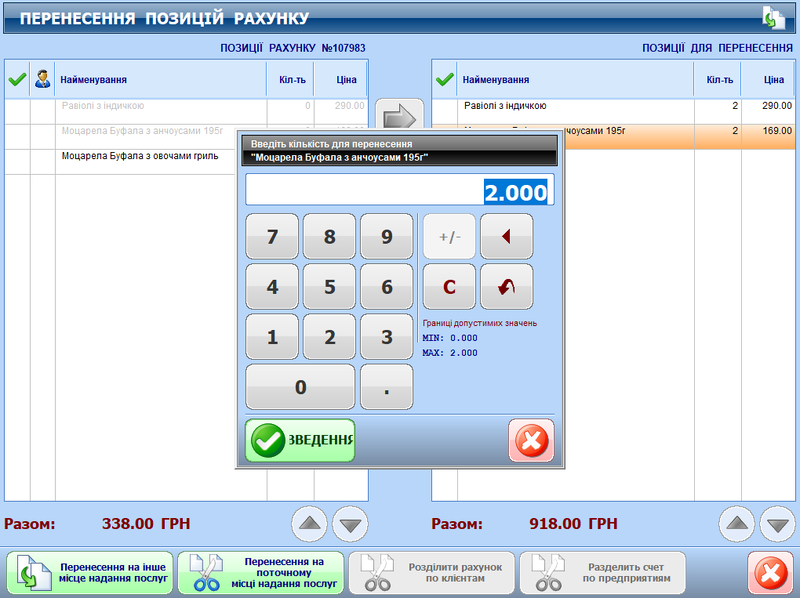Click the green checkmark column header on right
The height and width of the screenshot is (598, 800).
(x=445, y=80)
